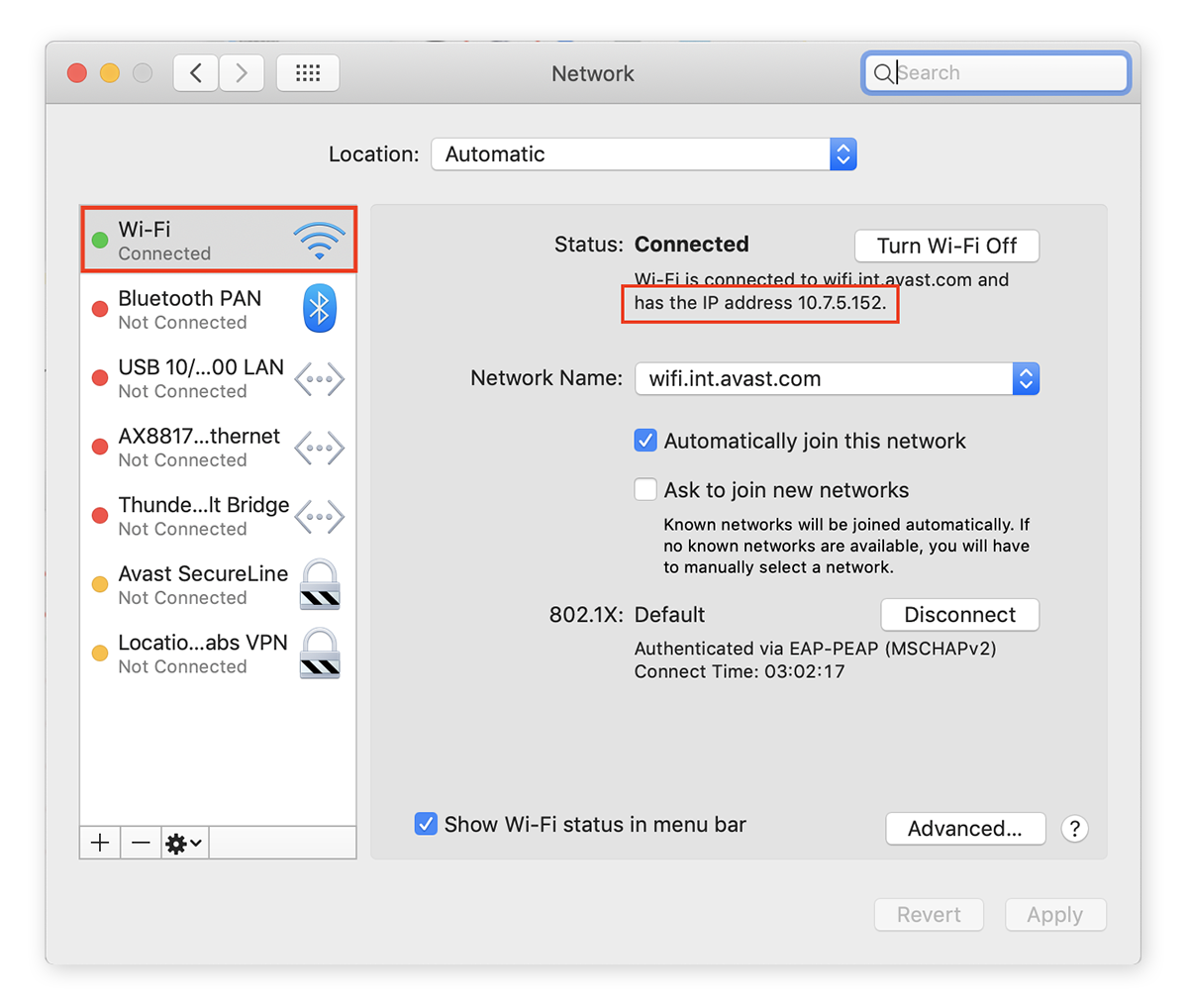Check Ask to join new networks

(x=645, y=489)
